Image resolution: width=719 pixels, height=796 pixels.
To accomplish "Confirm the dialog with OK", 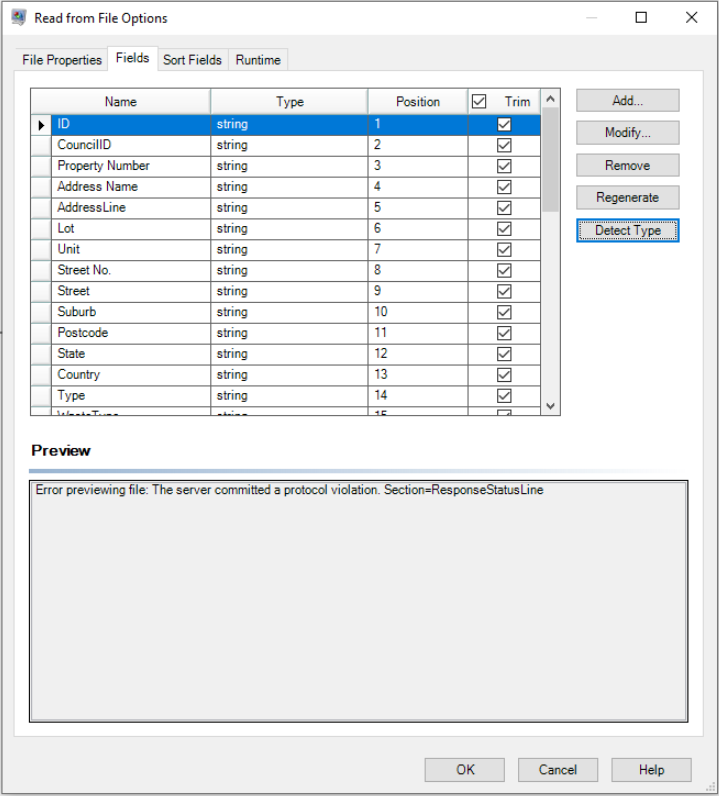I will 464,769.
